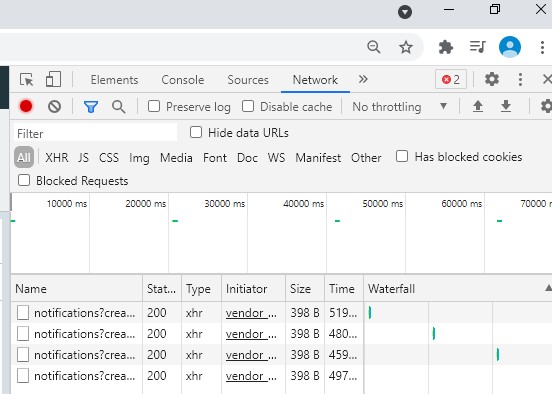Activate the inspect element picker icon
The height and width of the screenshot is (394, 552).
[26, 80]
